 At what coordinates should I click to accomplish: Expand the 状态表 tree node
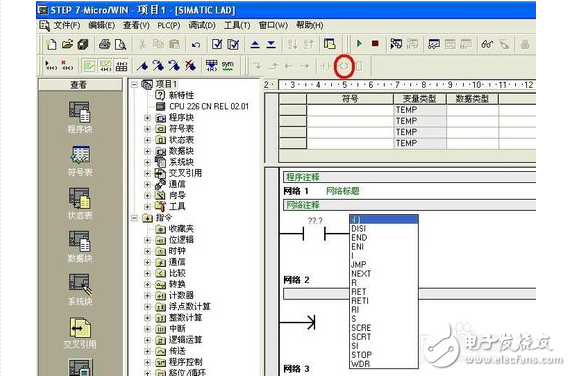tap(147, 140)
